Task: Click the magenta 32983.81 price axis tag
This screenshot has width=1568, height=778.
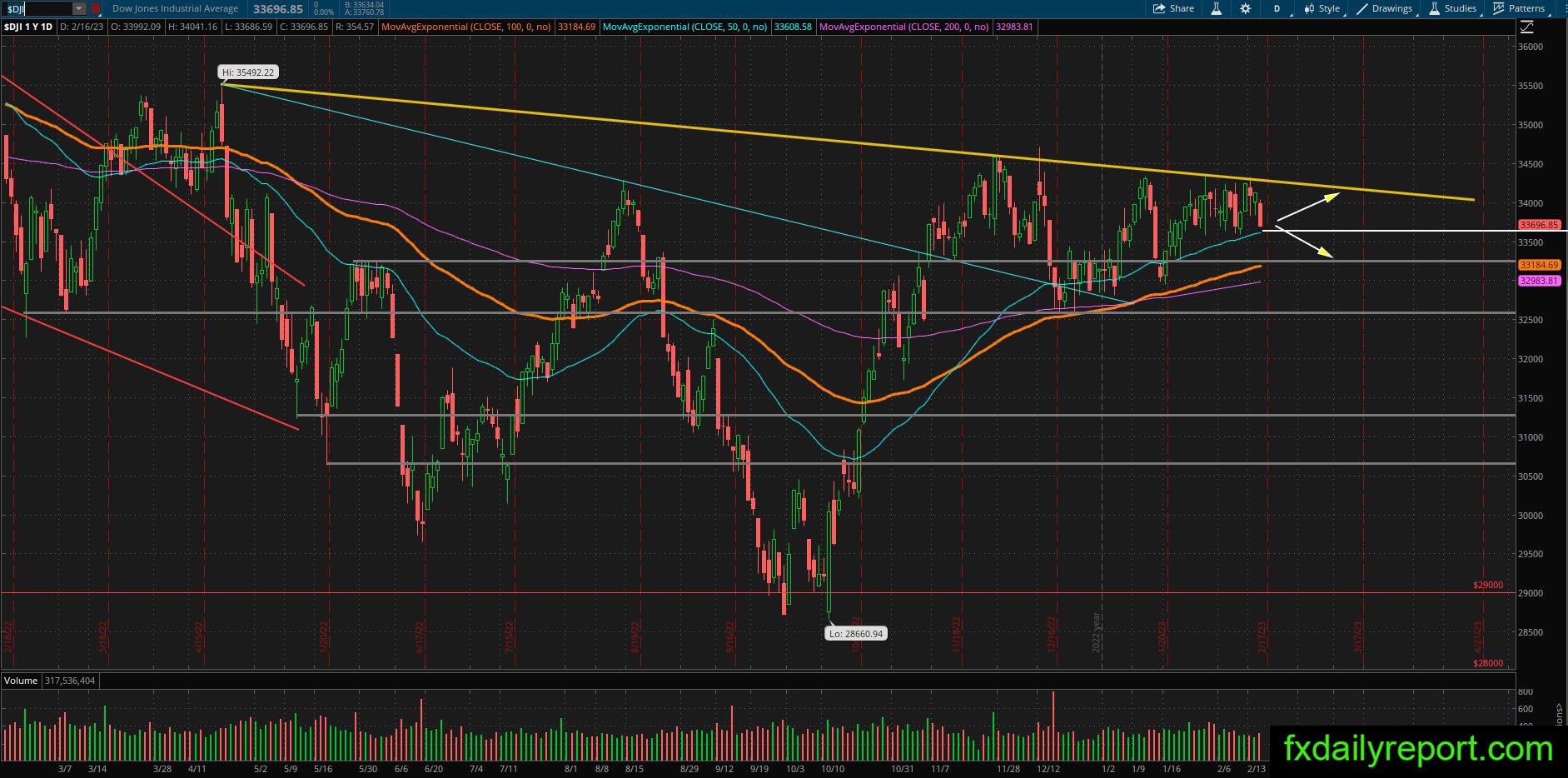Action: [x=1539, y=282]
